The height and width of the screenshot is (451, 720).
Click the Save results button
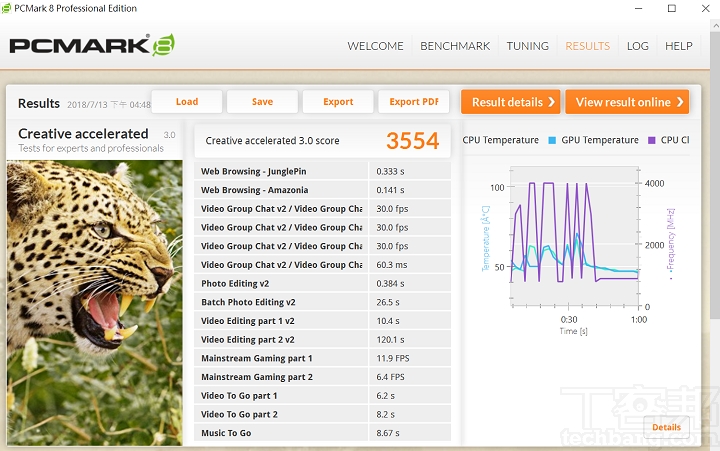(262, 101)
